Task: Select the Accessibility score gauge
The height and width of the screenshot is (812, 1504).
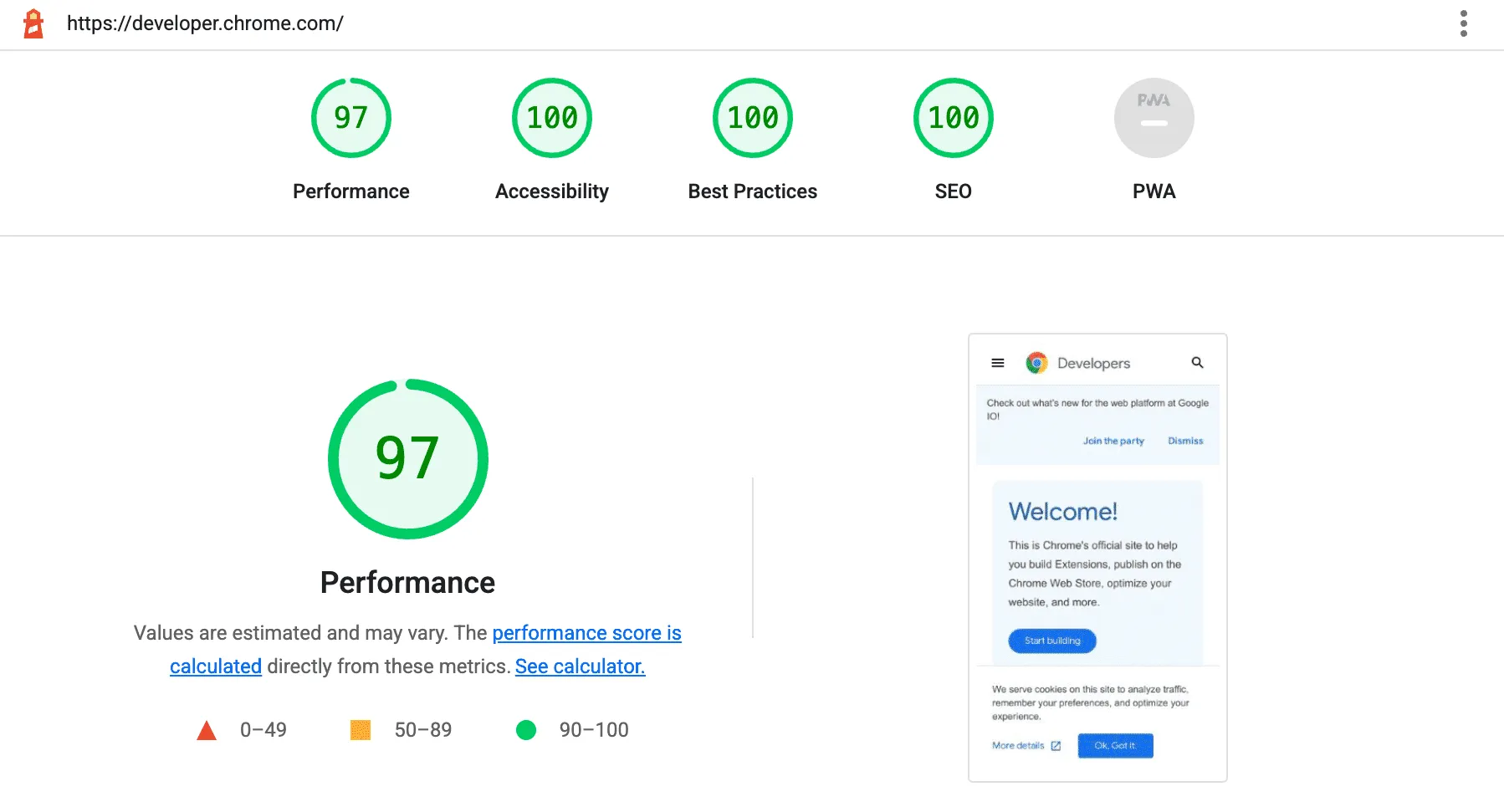Action: click(x=551, y=118)
